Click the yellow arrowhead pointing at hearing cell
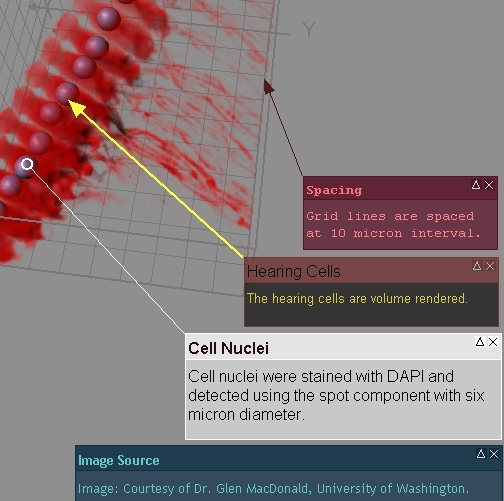The width and height of the screenshot is (504, 501). point(77,108)
